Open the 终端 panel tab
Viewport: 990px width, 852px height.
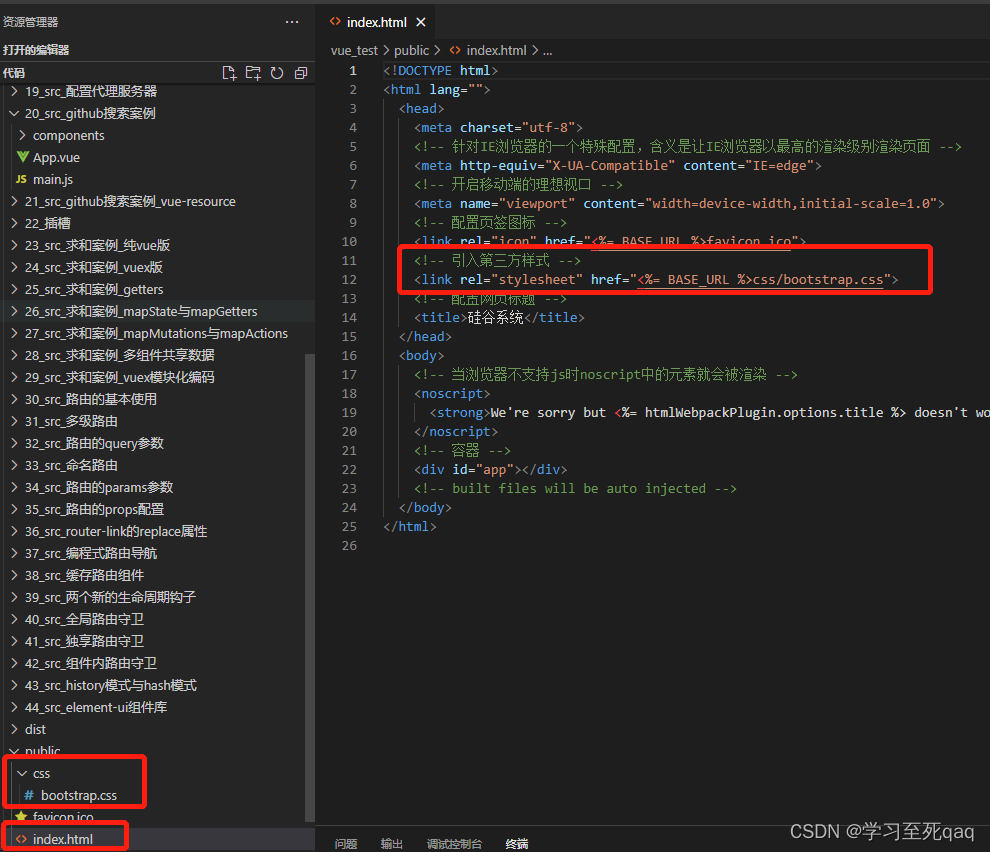point(516,844)
